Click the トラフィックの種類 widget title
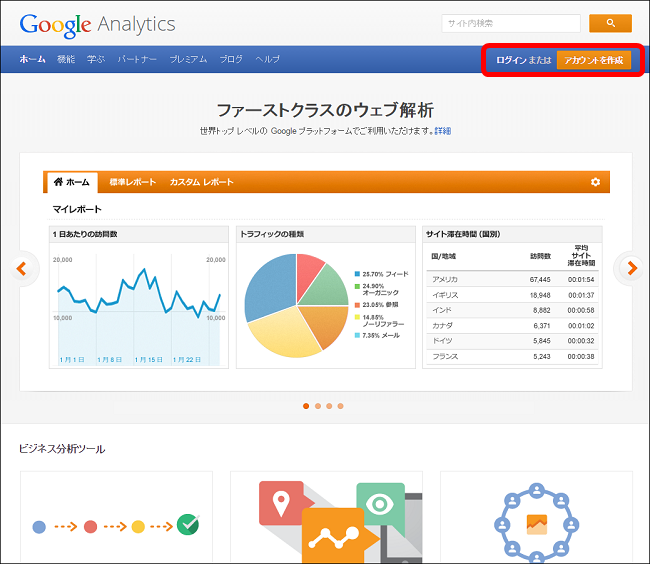Image resolution: width=650 pixels, height=564 pixels. click(x=272, y=234)
